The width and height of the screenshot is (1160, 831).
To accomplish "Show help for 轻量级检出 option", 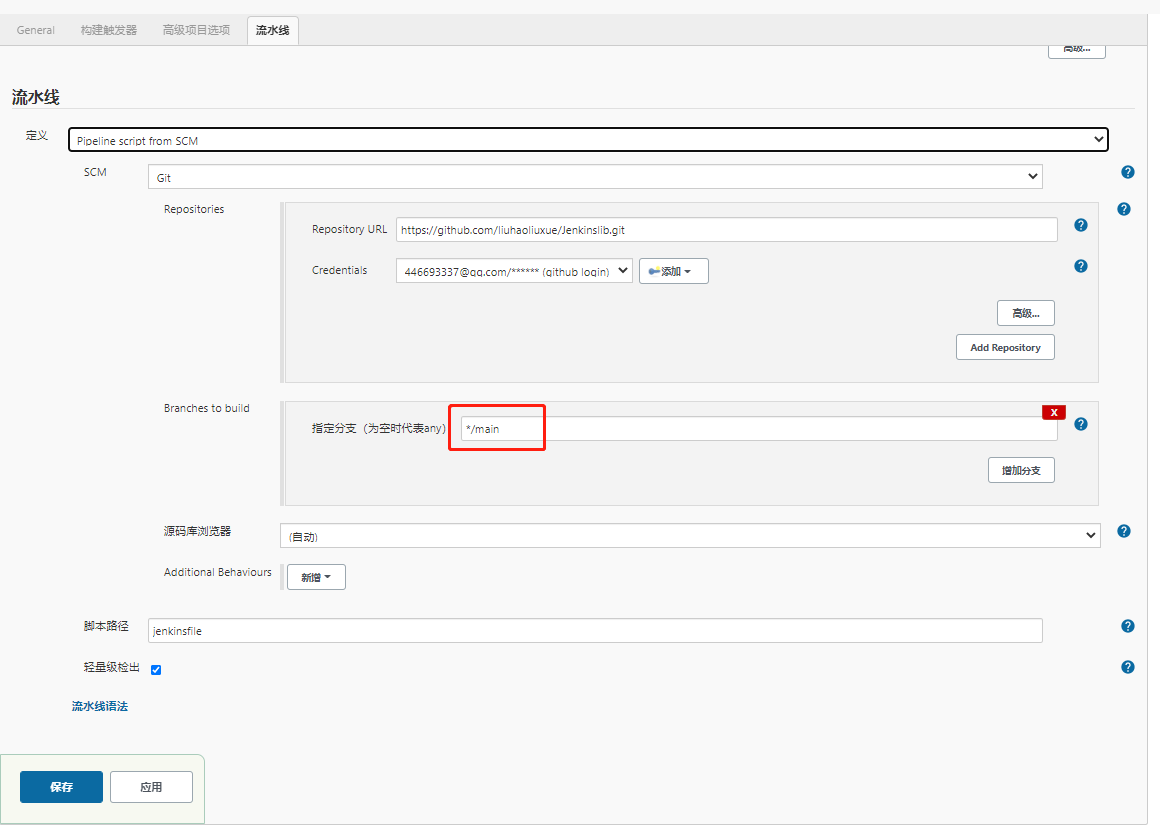I will [1127, 667].
